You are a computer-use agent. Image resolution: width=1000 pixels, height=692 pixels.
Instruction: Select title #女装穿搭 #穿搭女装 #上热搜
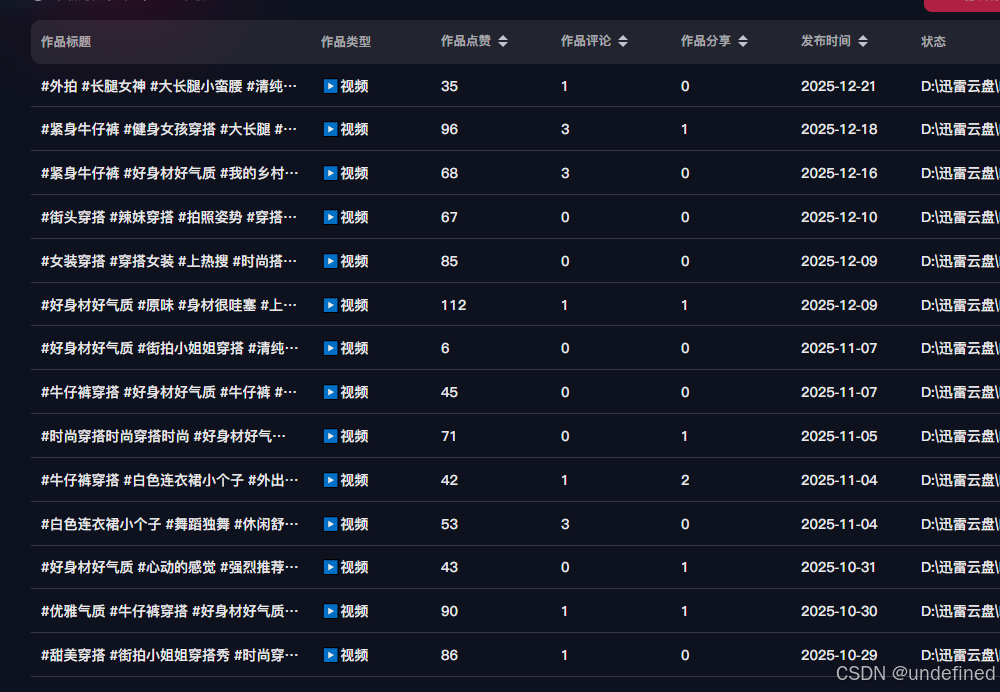[169, 261]
